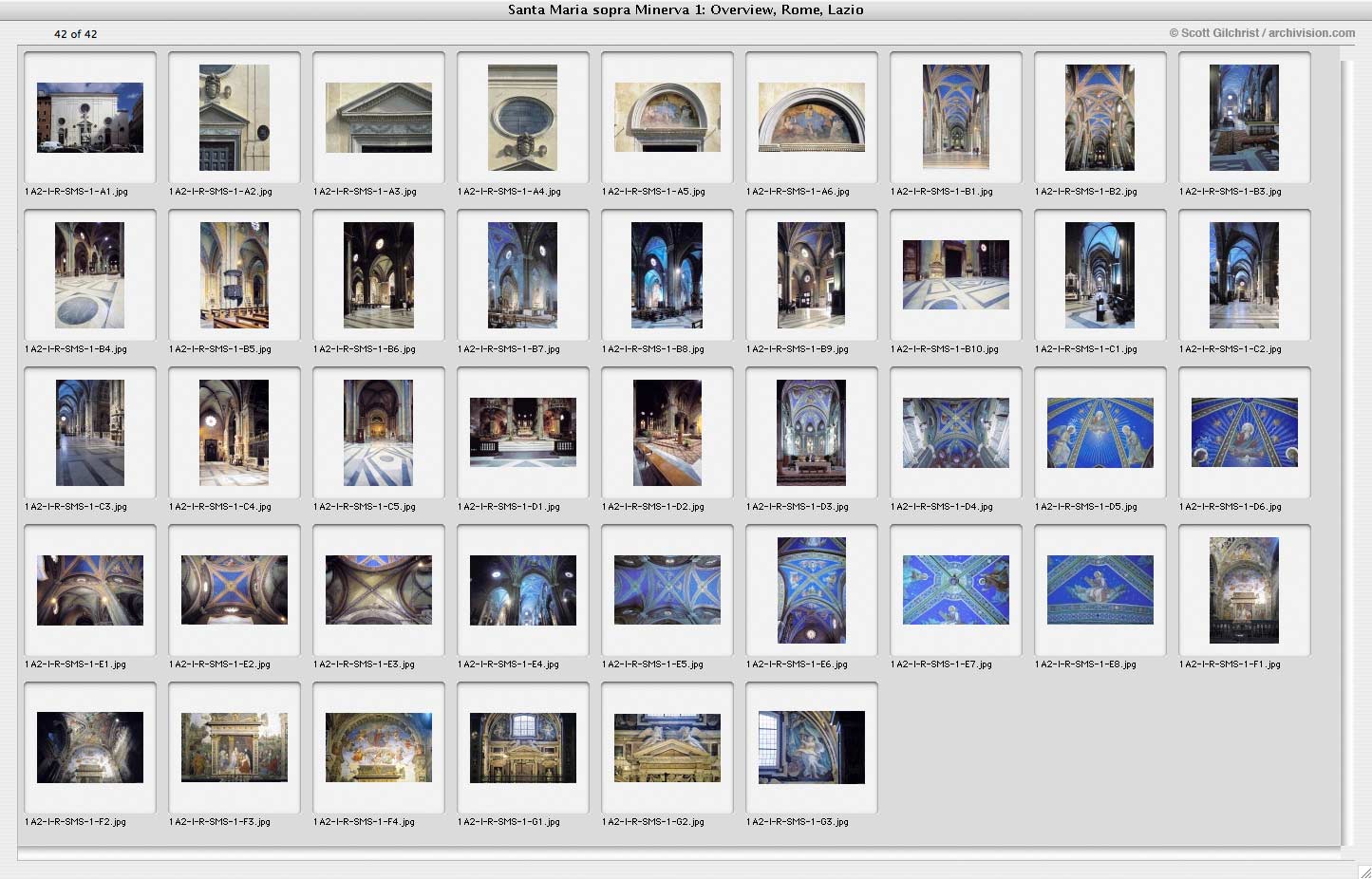Select thumbnail 1A2-I-R-SMS-1-E2.jpg

(x=235, y=590)
